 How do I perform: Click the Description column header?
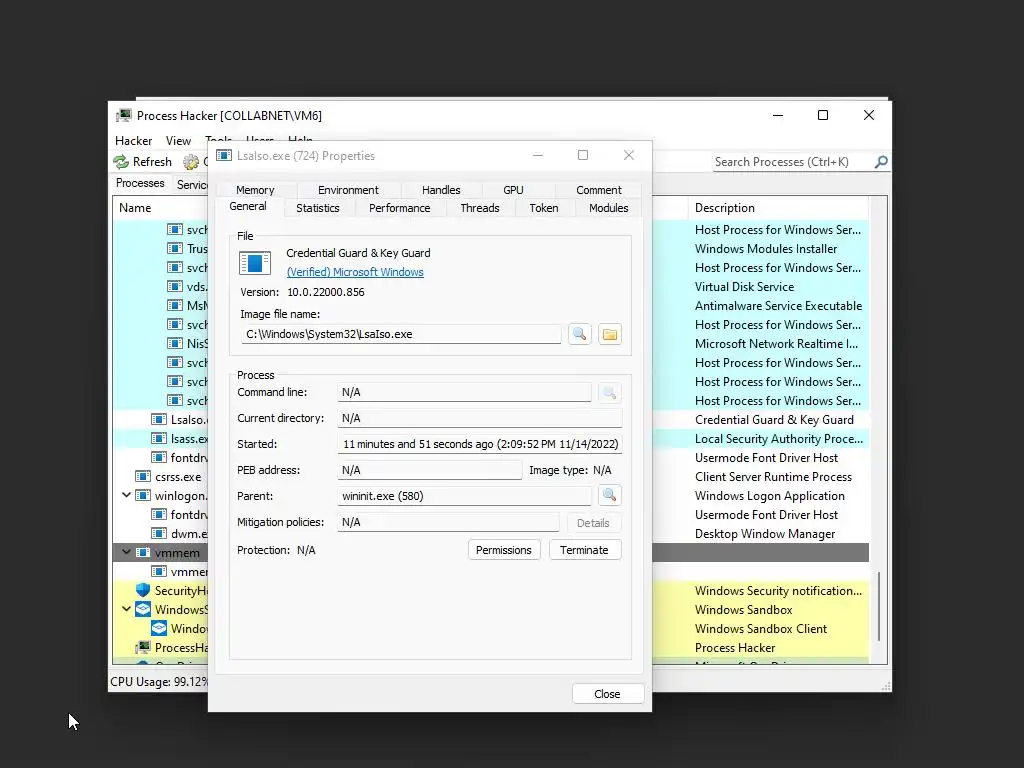pos(778,208)
